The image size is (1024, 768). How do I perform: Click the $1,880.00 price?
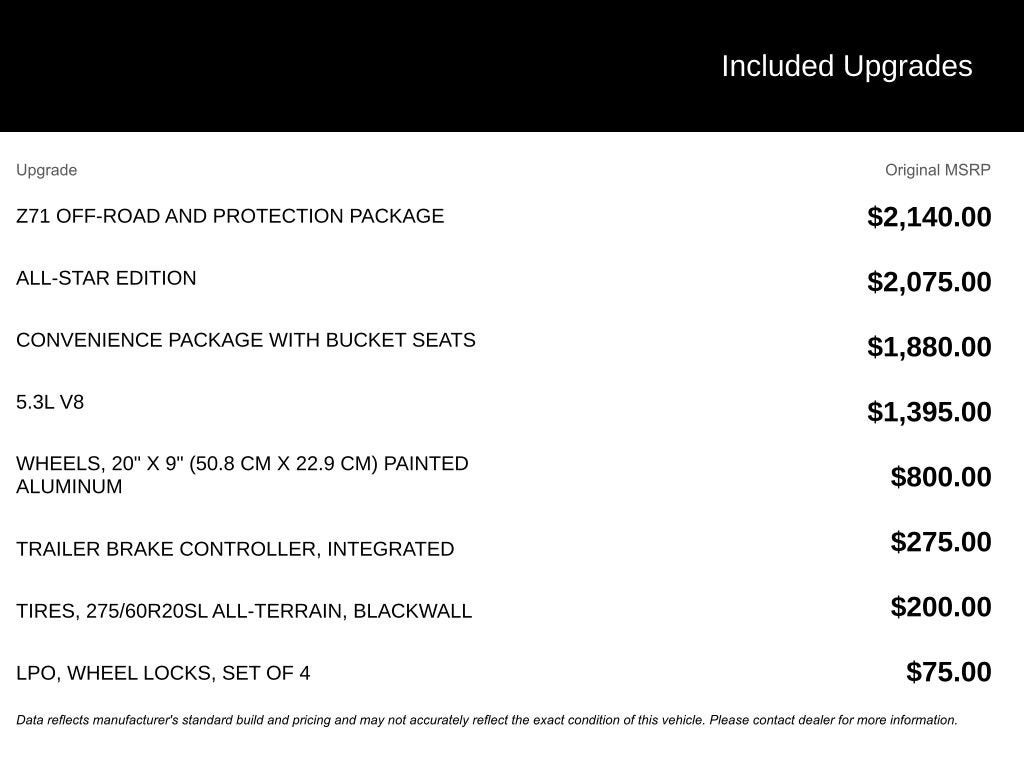point(929,347)
